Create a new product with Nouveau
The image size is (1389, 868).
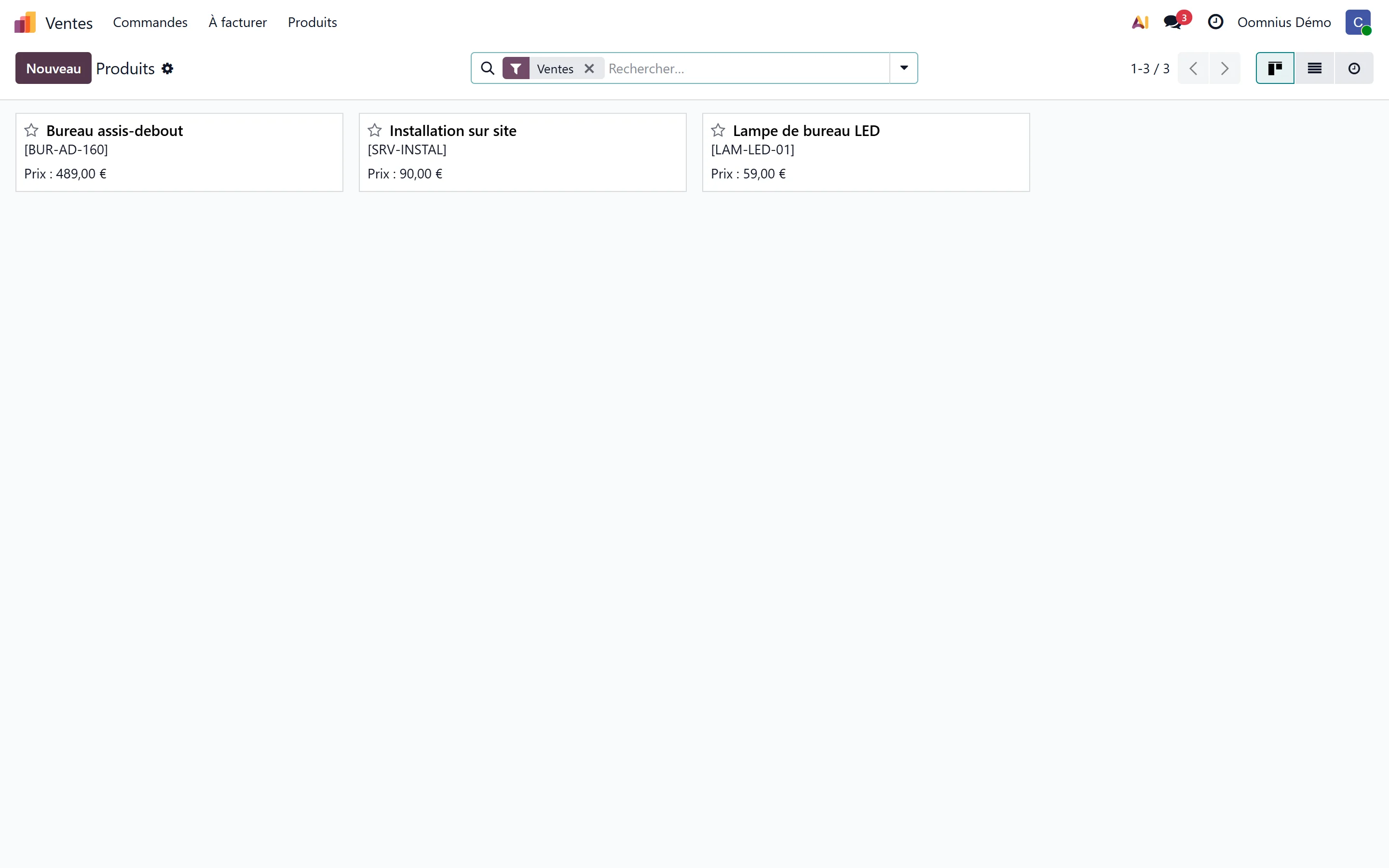click(x=54, y=68)
